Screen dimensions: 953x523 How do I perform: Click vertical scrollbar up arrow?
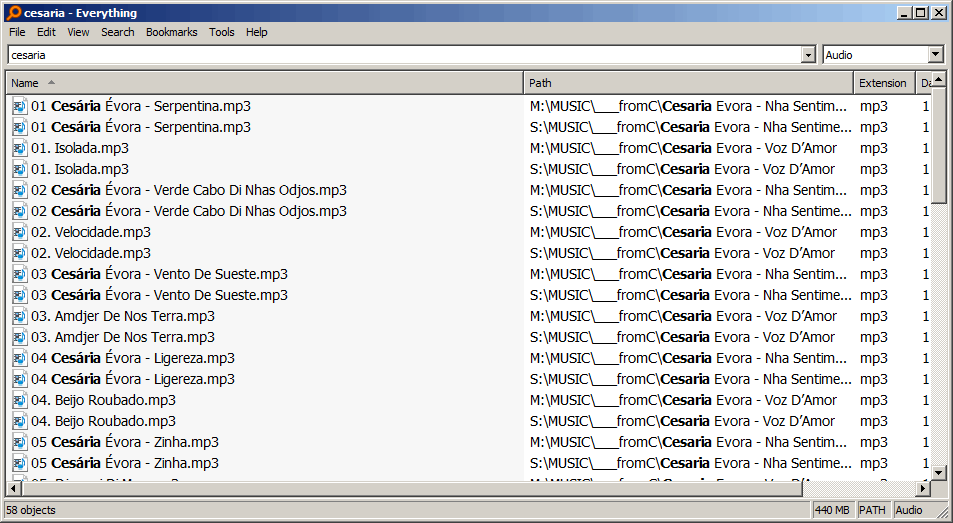[x=938, y=80]
